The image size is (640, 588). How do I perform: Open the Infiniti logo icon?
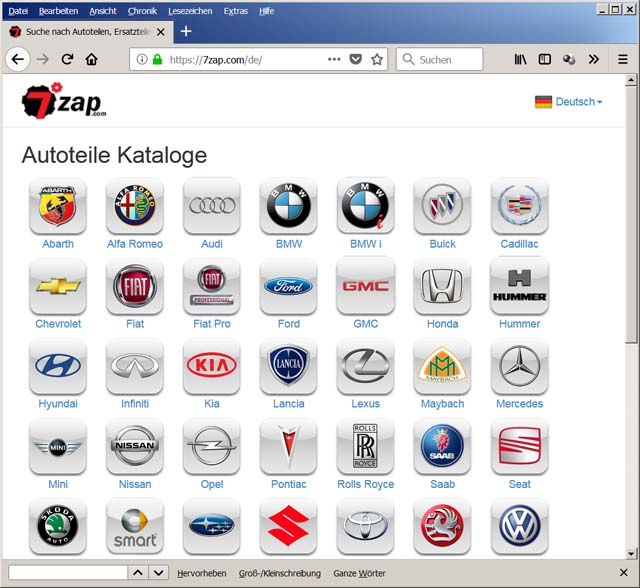[x=135, y=366]
